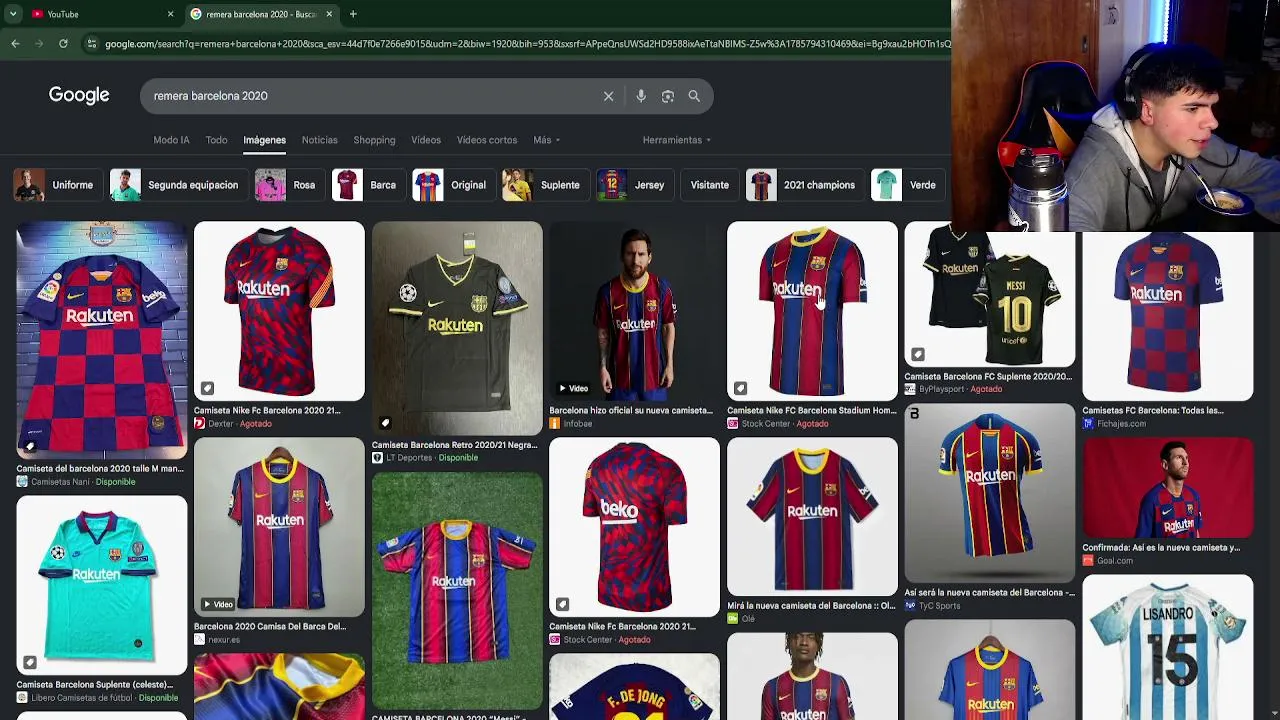Open the Videos cortos tab

[x=487, y=140]
